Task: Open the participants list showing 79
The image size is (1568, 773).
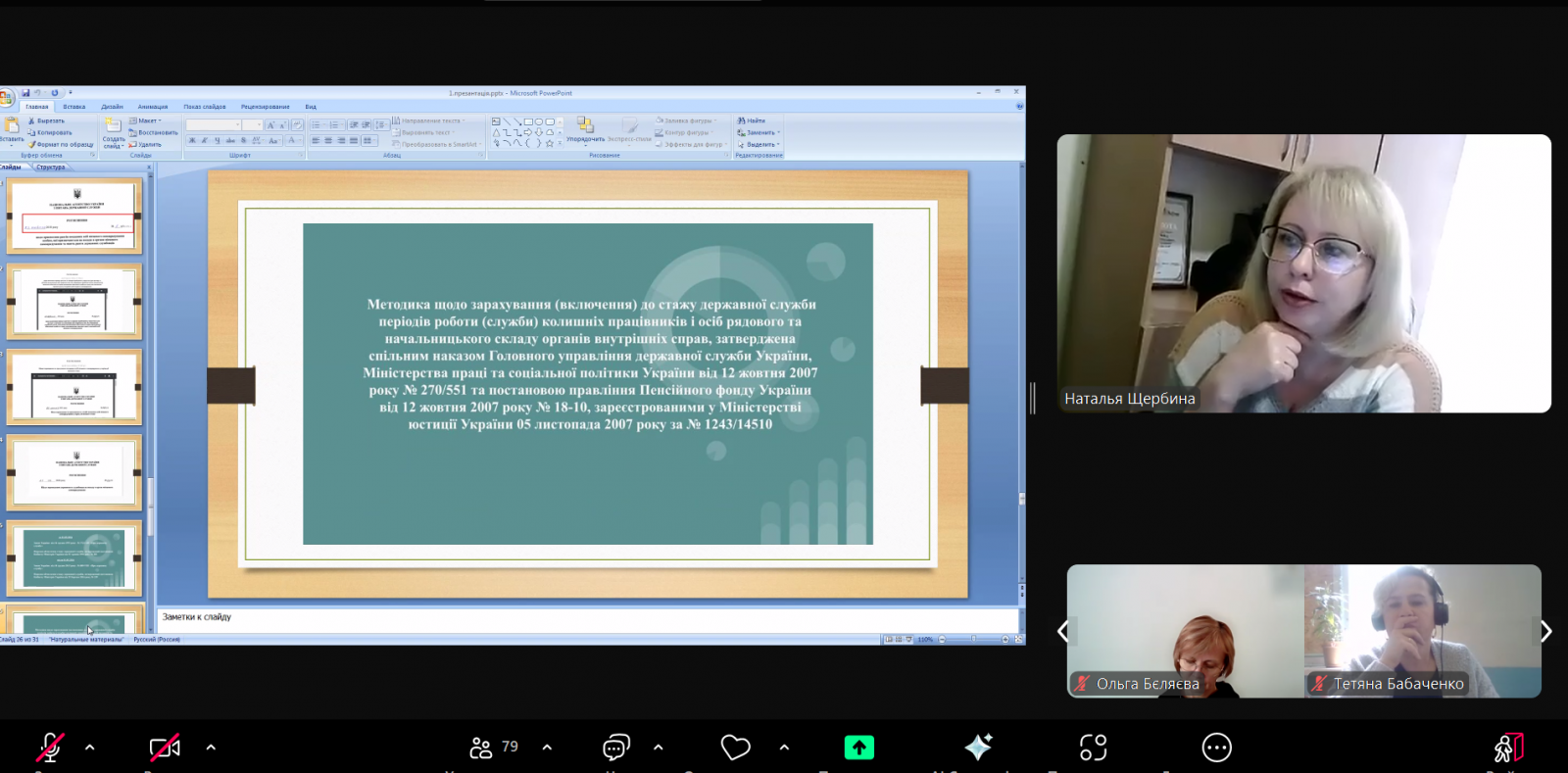Action: pyautogui.click(x=493, y=748)
